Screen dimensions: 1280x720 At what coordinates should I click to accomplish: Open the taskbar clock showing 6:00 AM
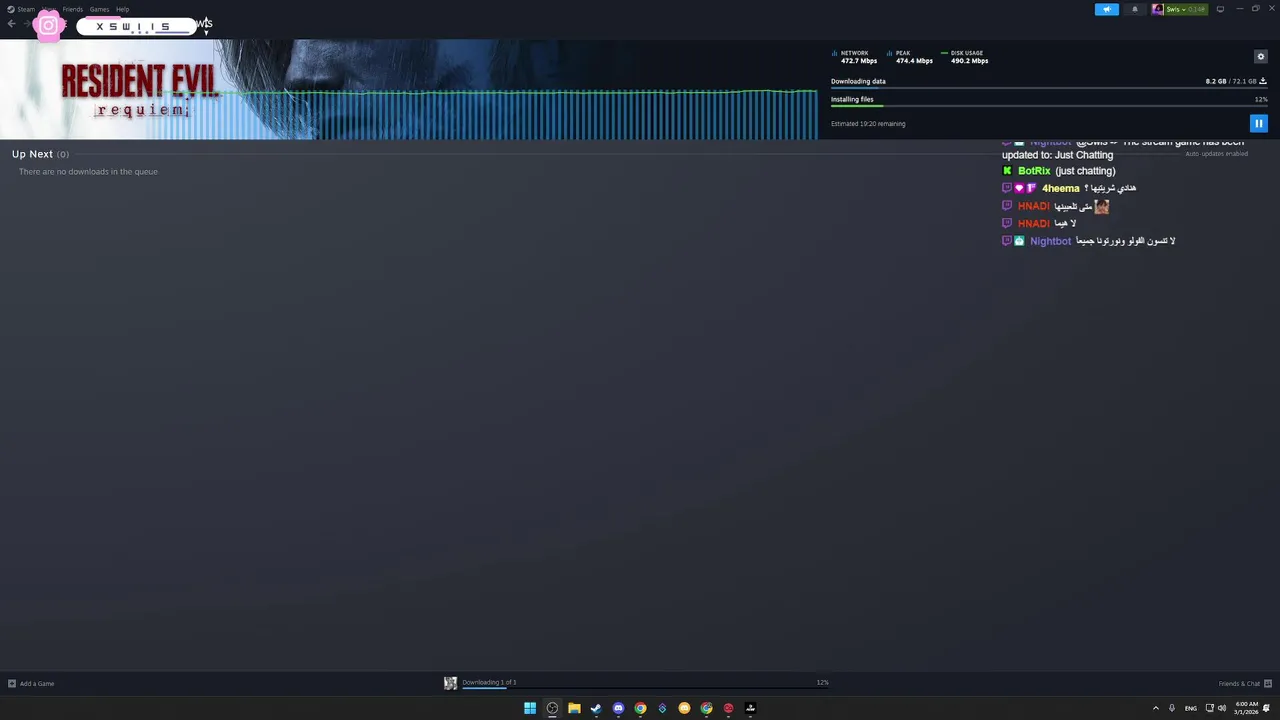[1246, 708]
